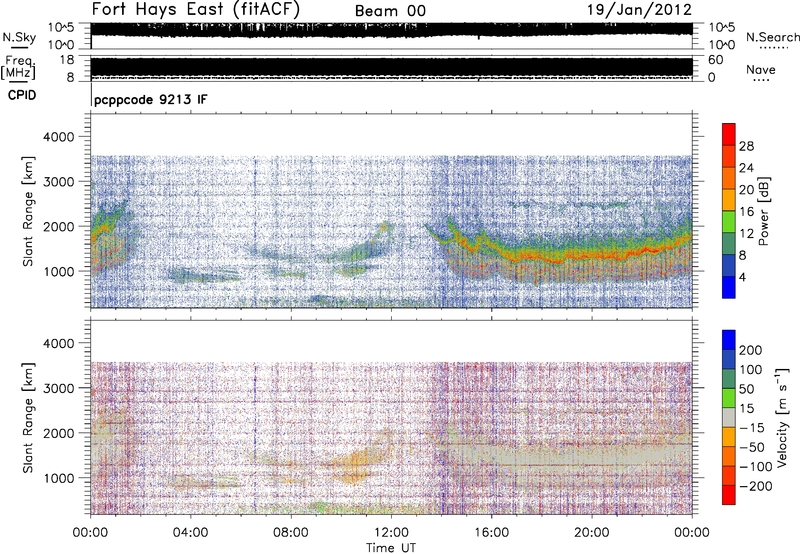The height and width of the screenshot is (554, 800).
Task: Click the 'Beam 00' label
Action: pyautogui.click(x=390, y=11)
